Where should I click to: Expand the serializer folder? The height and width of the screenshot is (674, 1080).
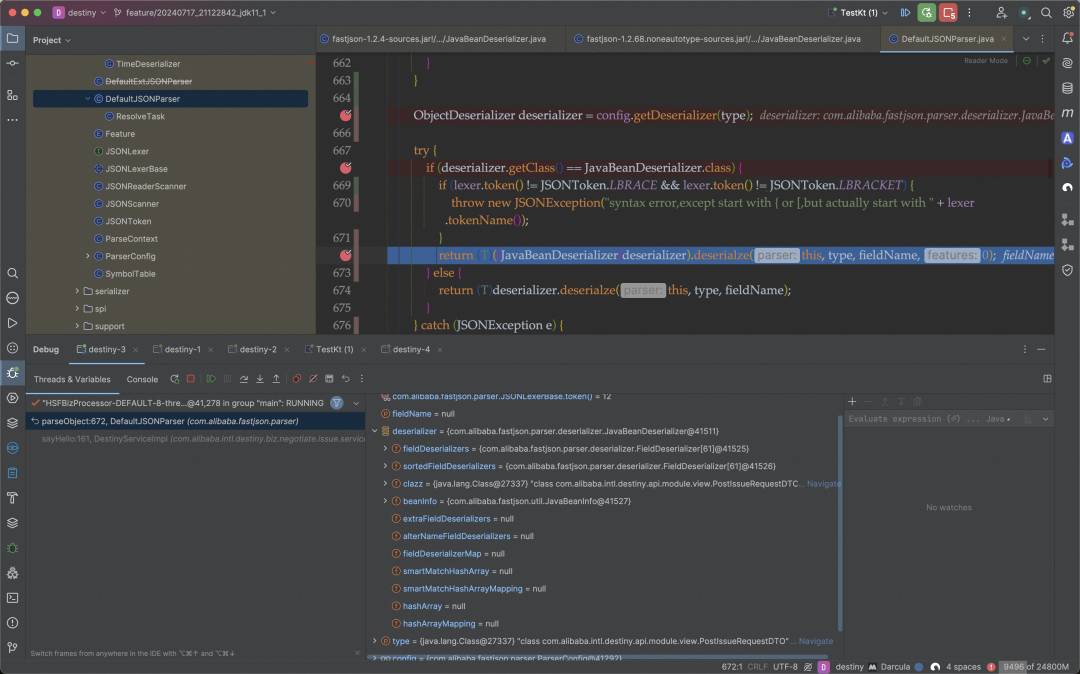[77, 291]
